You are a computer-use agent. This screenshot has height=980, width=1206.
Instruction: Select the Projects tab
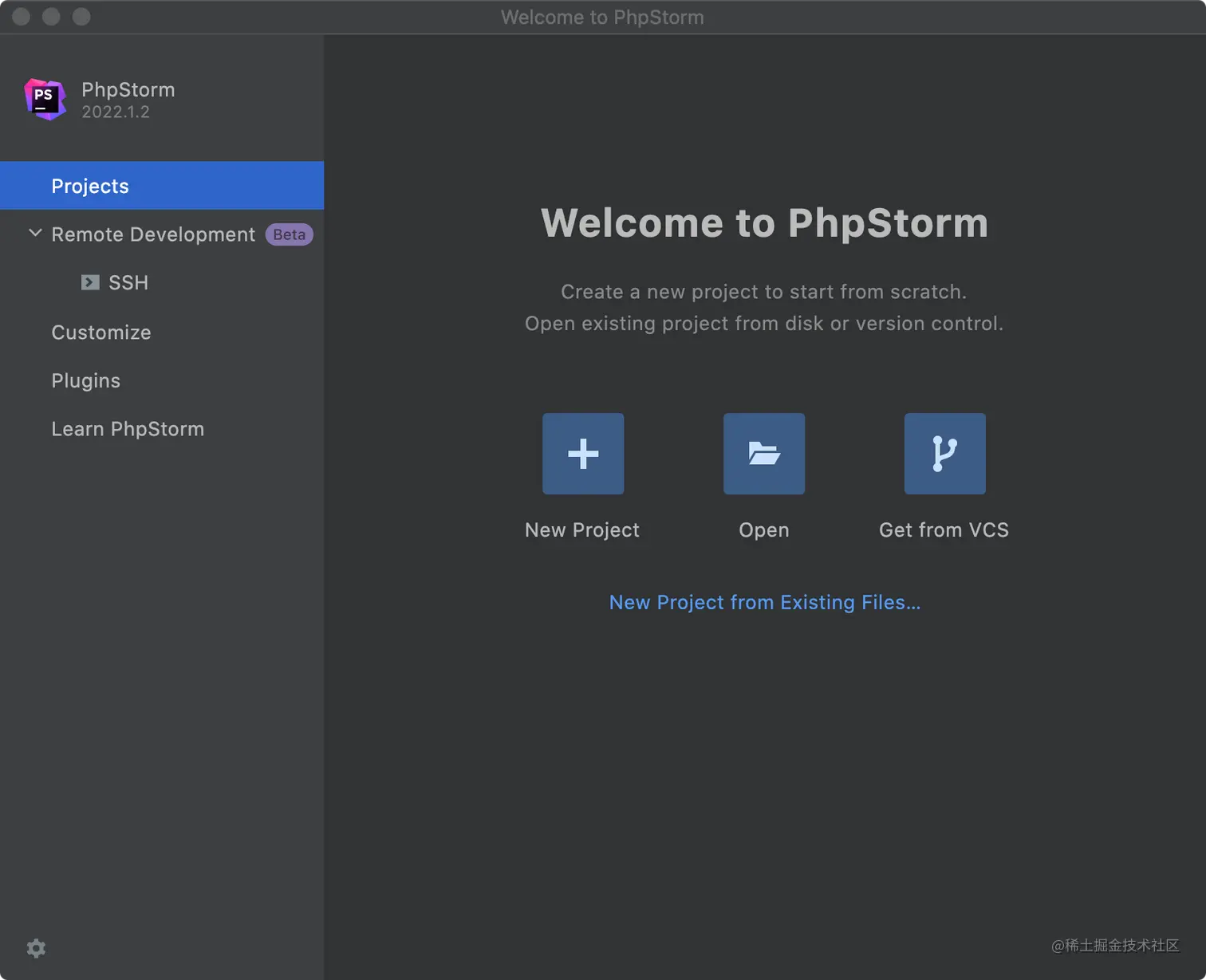pos(162,186)
